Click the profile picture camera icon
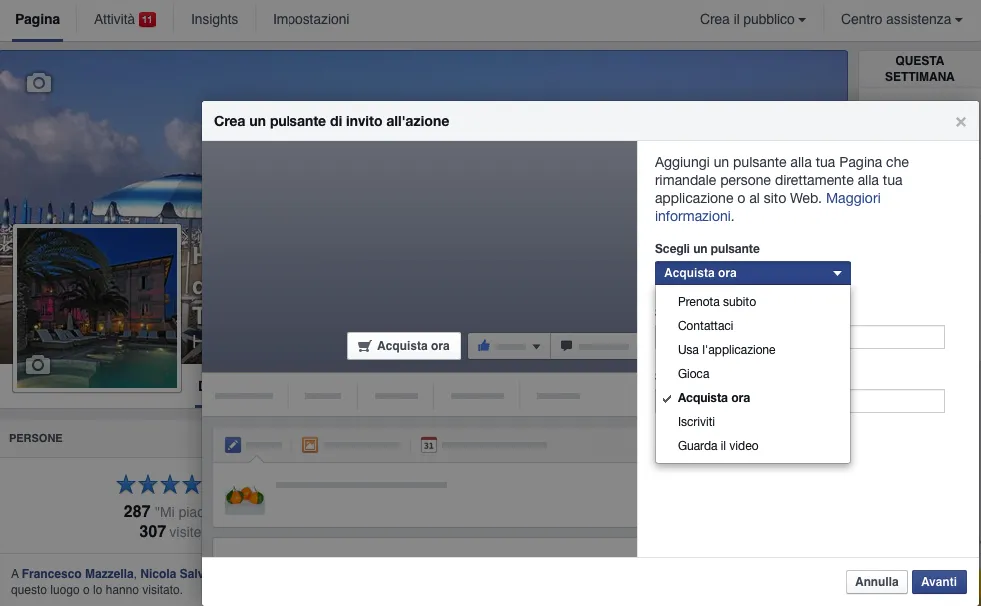The width and height of the screenshot is (981, 606). coord(38,365)
